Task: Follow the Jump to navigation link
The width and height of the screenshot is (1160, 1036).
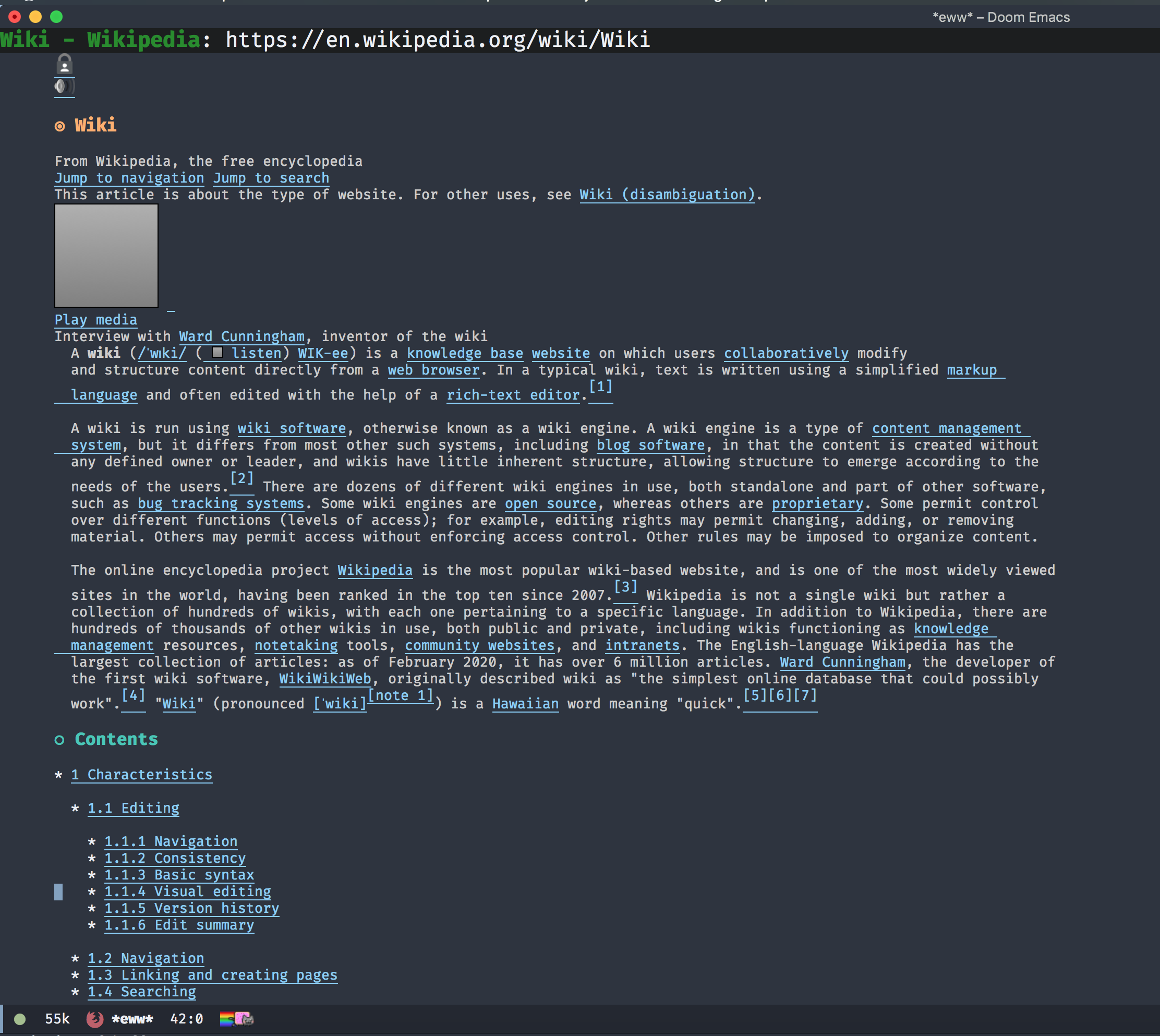Action: (x=129, y=178)
